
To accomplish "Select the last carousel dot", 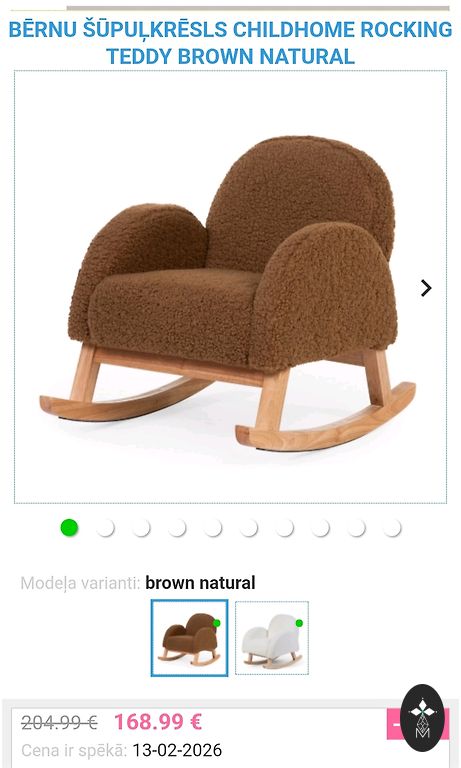I will click(x=392, y=528).
